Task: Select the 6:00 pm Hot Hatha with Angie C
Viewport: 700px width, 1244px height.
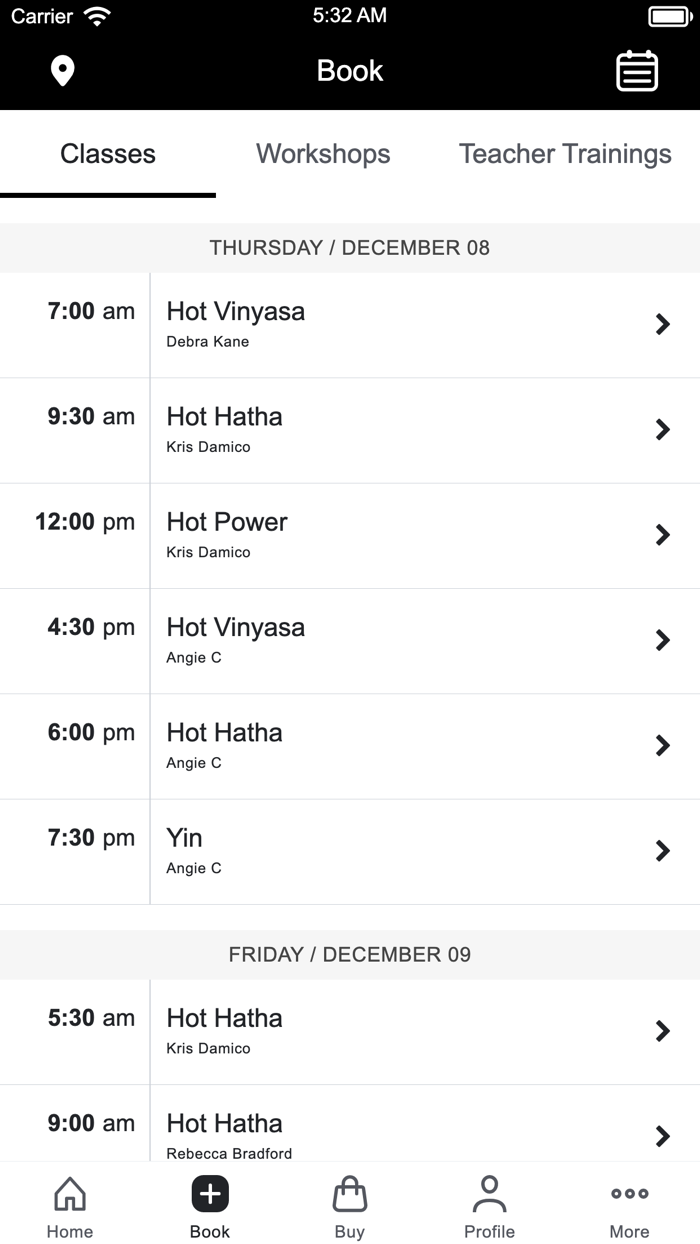Action: (x=350, y=745)
